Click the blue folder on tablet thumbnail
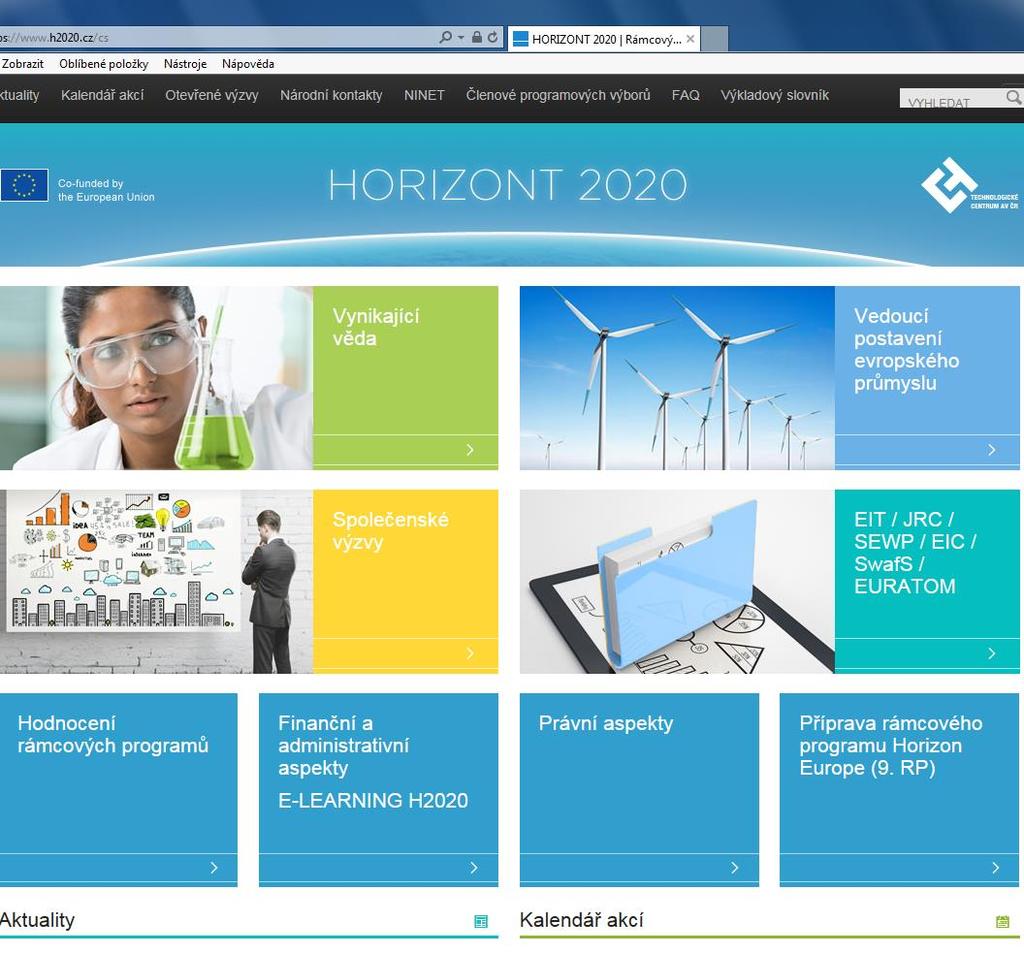Image resolution: width=1024 pixels, height=954 pixels. coord(677,582)
